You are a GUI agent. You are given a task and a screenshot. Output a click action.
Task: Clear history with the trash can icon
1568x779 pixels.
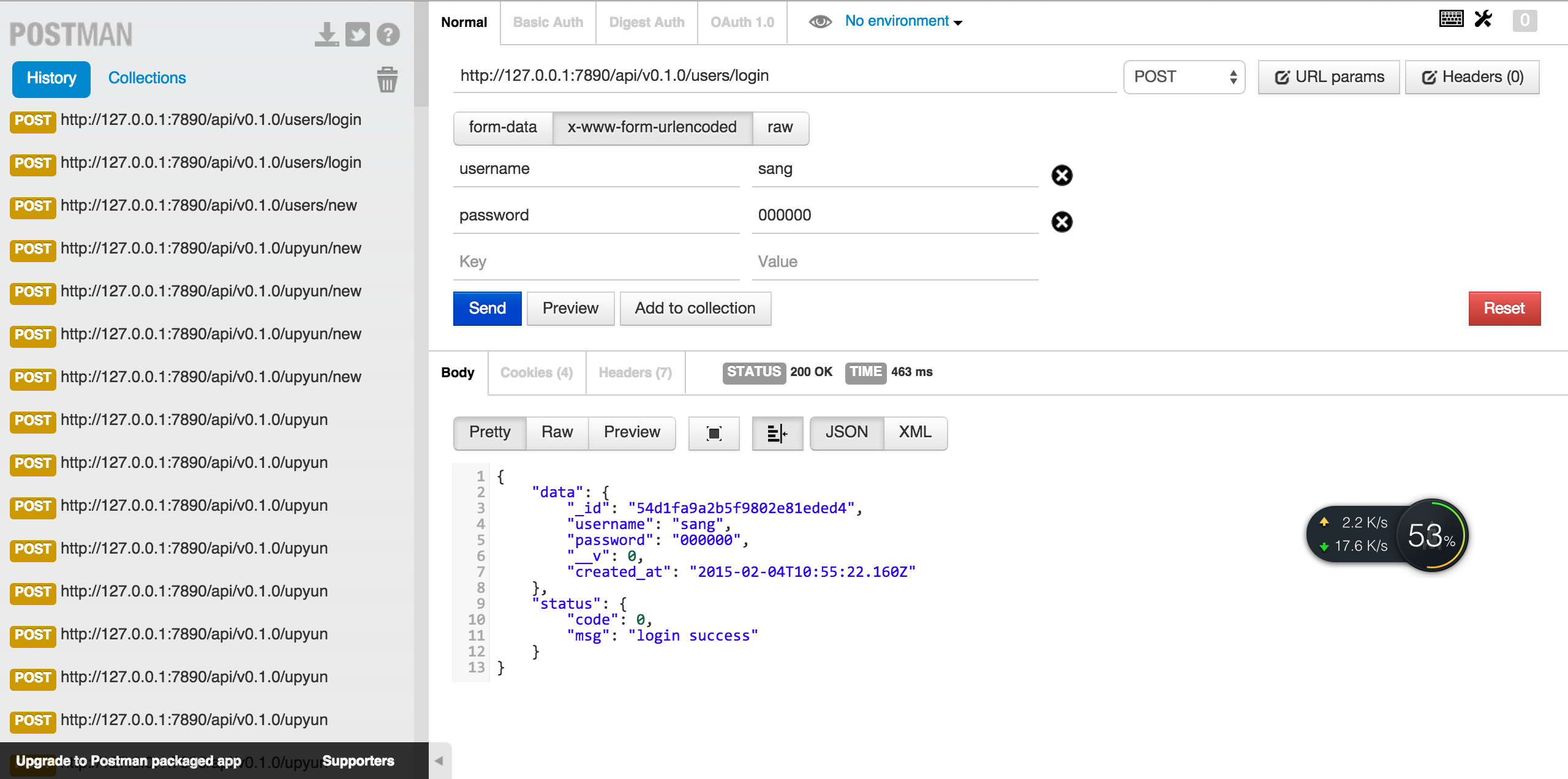pyautogui.click(x=386, y=80)
